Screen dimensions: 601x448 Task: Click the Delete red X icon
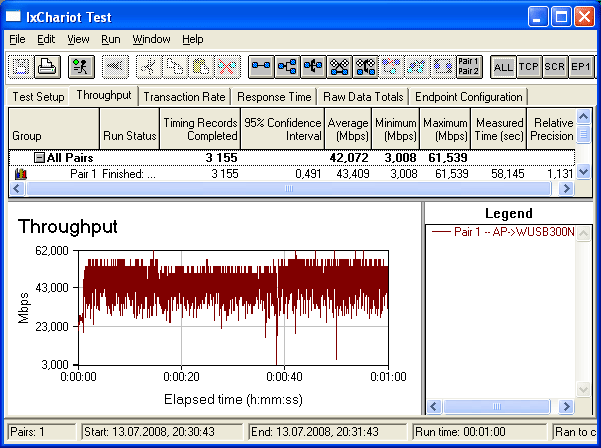click(227, 67)
